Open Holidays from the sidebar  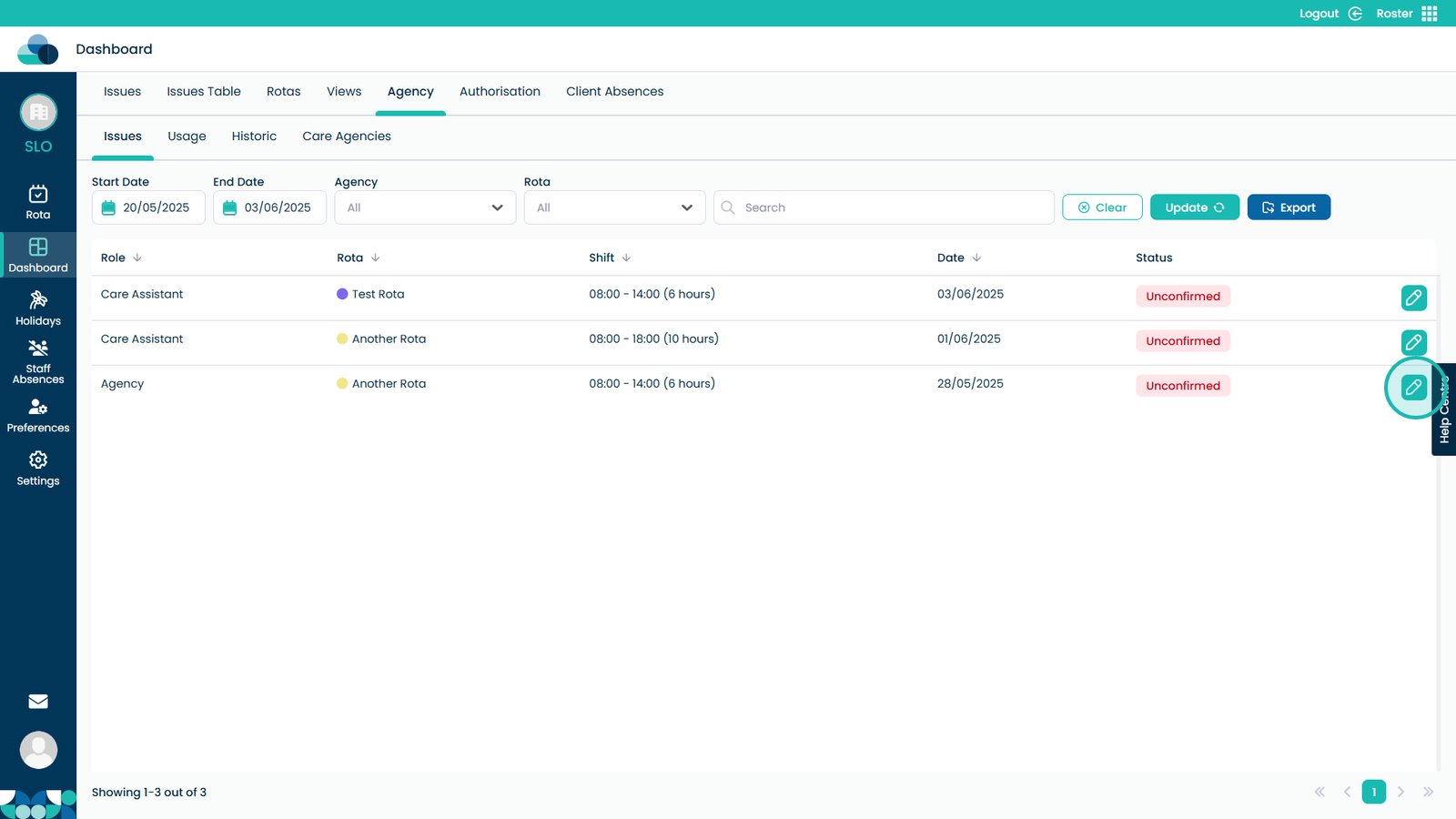coord(38,308)
